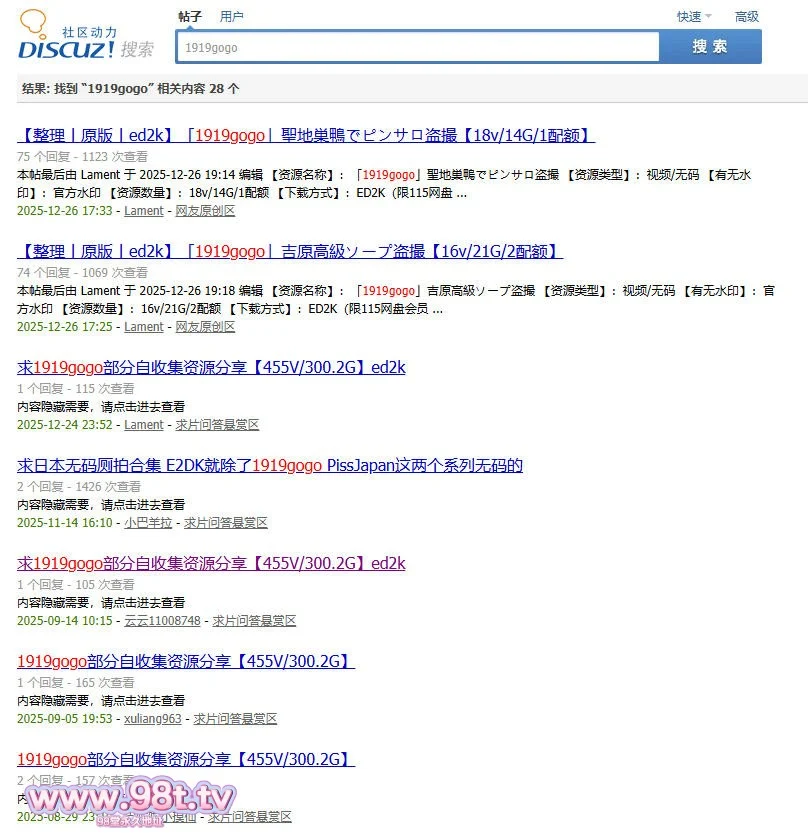Open the red result title dated 2025-09-05
The width and height of the screenshot is (808, 836).
(x=186, y=661)
